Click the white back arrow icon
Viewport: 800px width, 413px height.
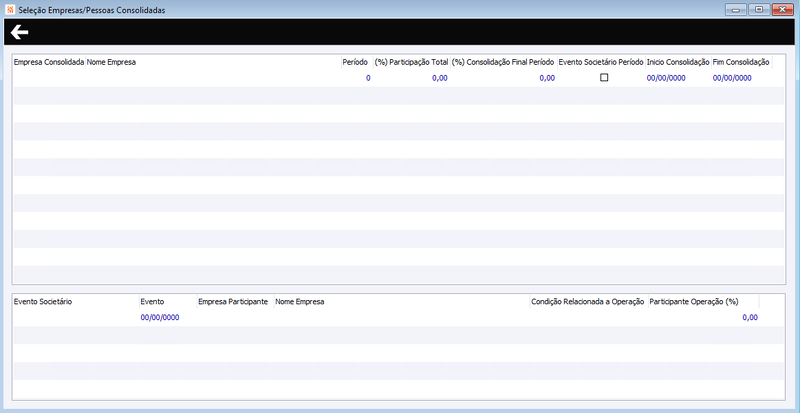19,33
